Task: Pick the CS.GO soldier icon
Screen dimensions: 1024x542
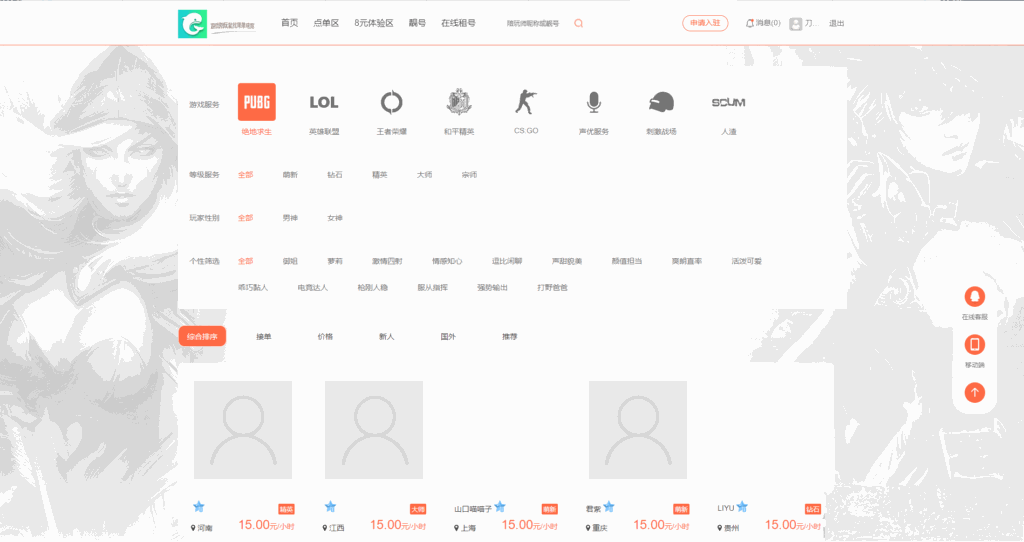Action: point(526,102)
